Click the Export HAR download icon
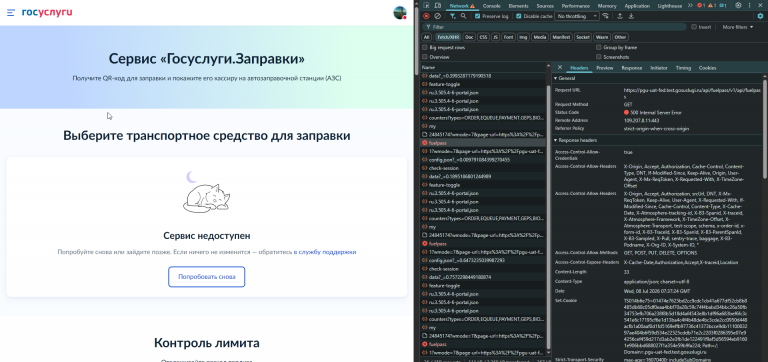The image size is (768, 362). [631, 16]
